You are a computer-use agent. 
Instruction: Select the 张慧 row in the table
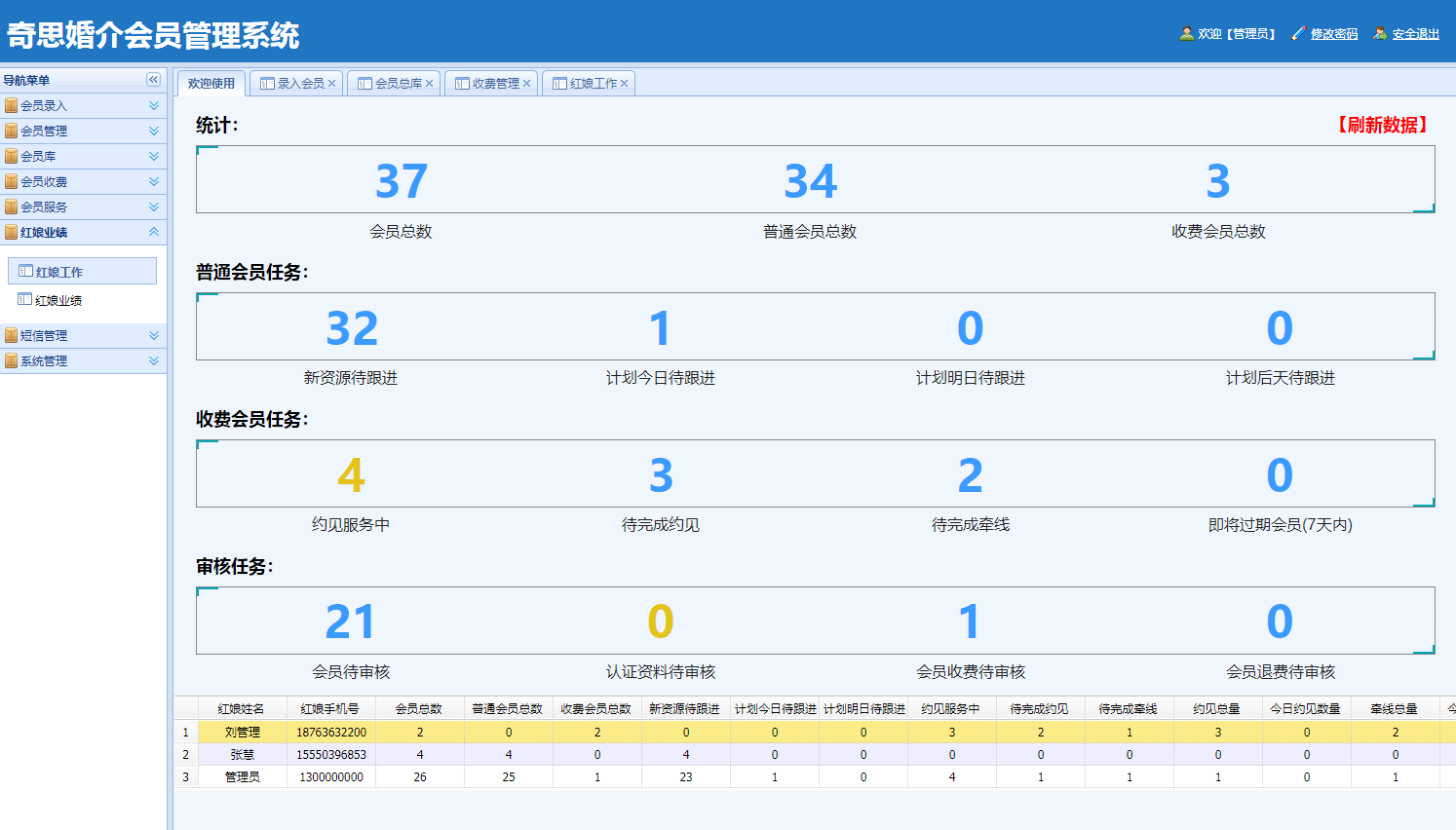pos(243,755)
